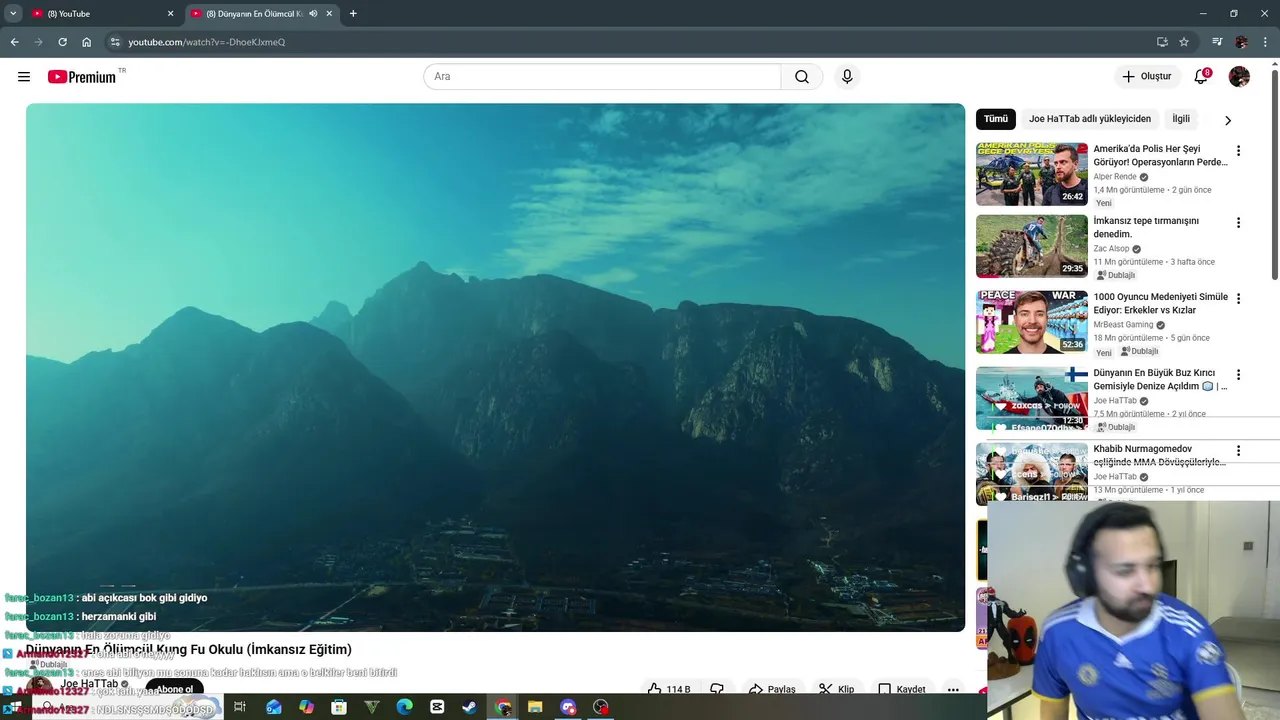
Task: Open options for "1000 Oyuncu Medeniyeti" video
Action: pos(1238,299)
